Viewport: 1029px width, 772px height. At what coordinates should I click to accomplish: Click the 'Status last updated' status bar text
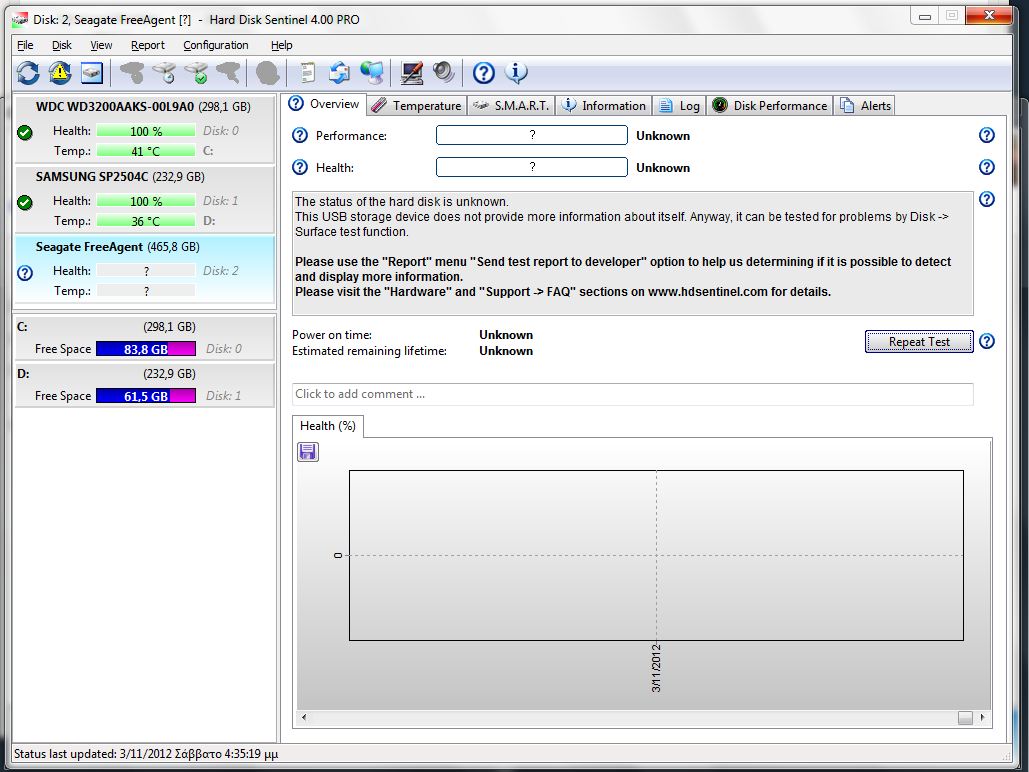(146, 754)
